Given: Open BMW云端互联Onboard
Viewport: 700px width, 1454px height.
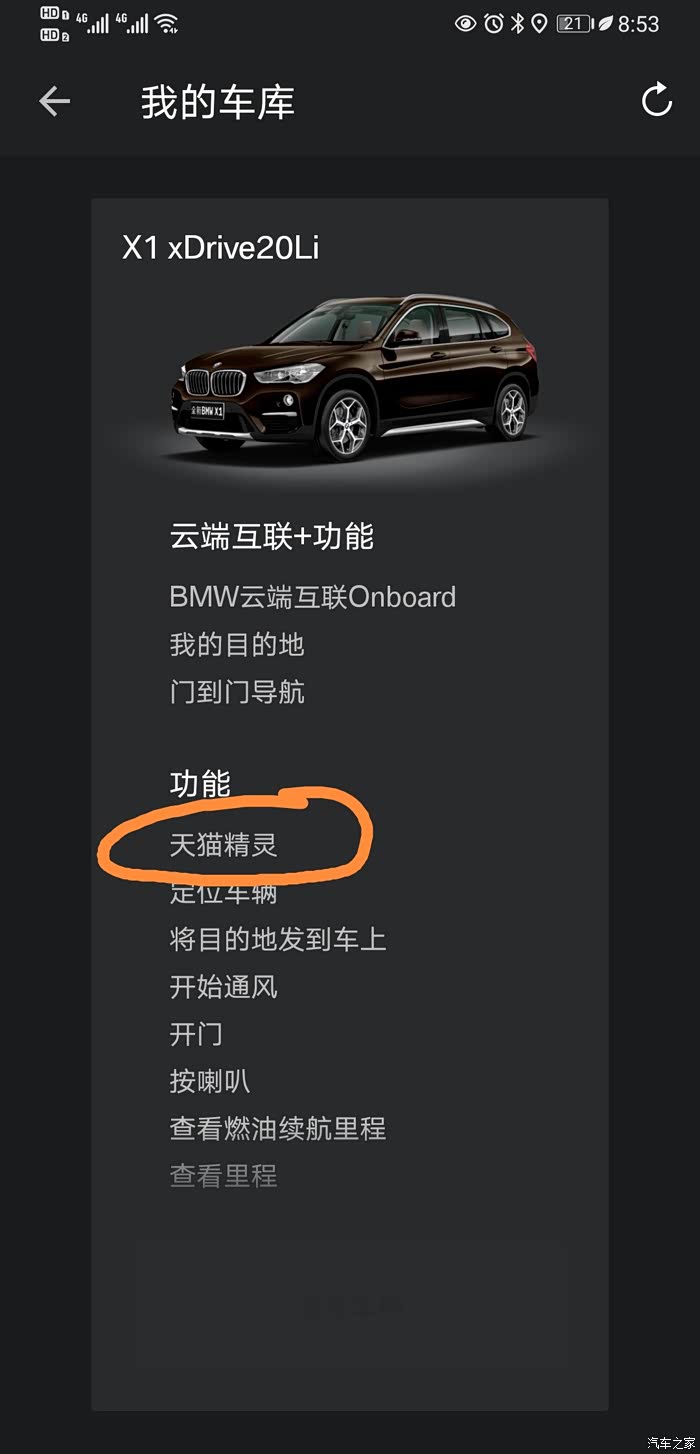Looking at the screenshot, I should [x=312, y=597].
